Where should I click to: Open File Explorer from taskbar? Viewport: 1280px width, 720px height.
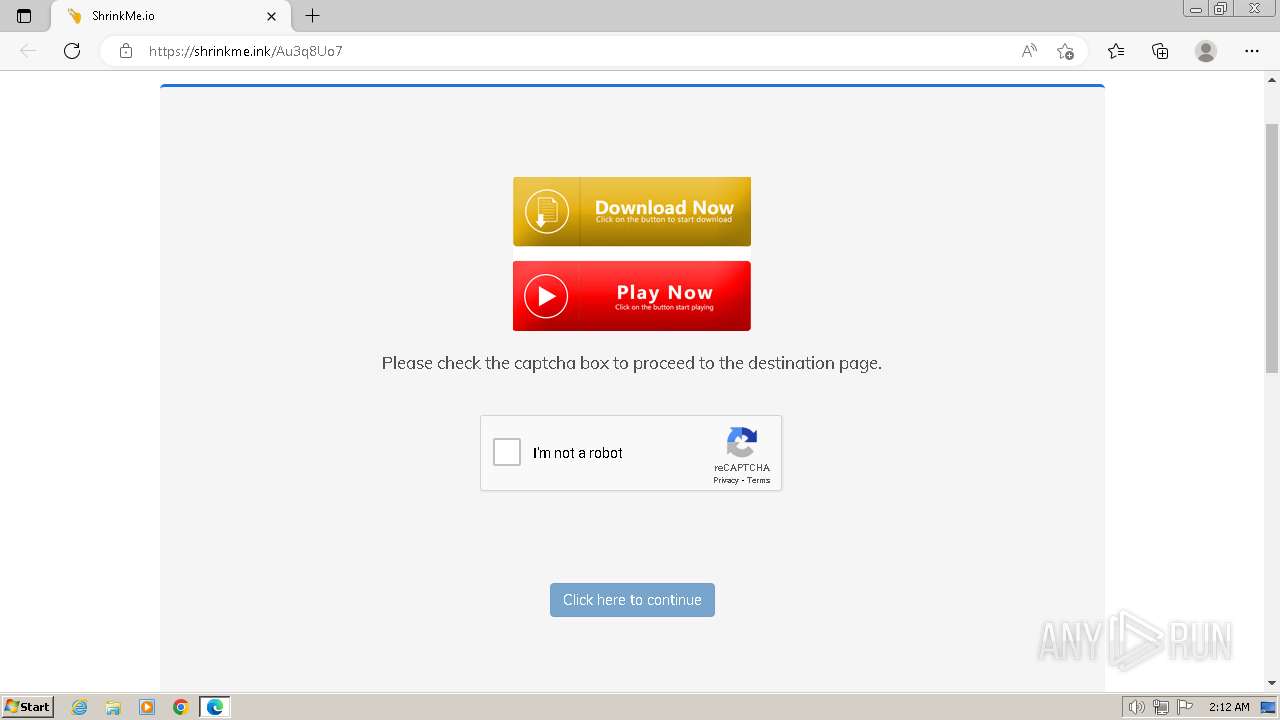click(113, 707)
